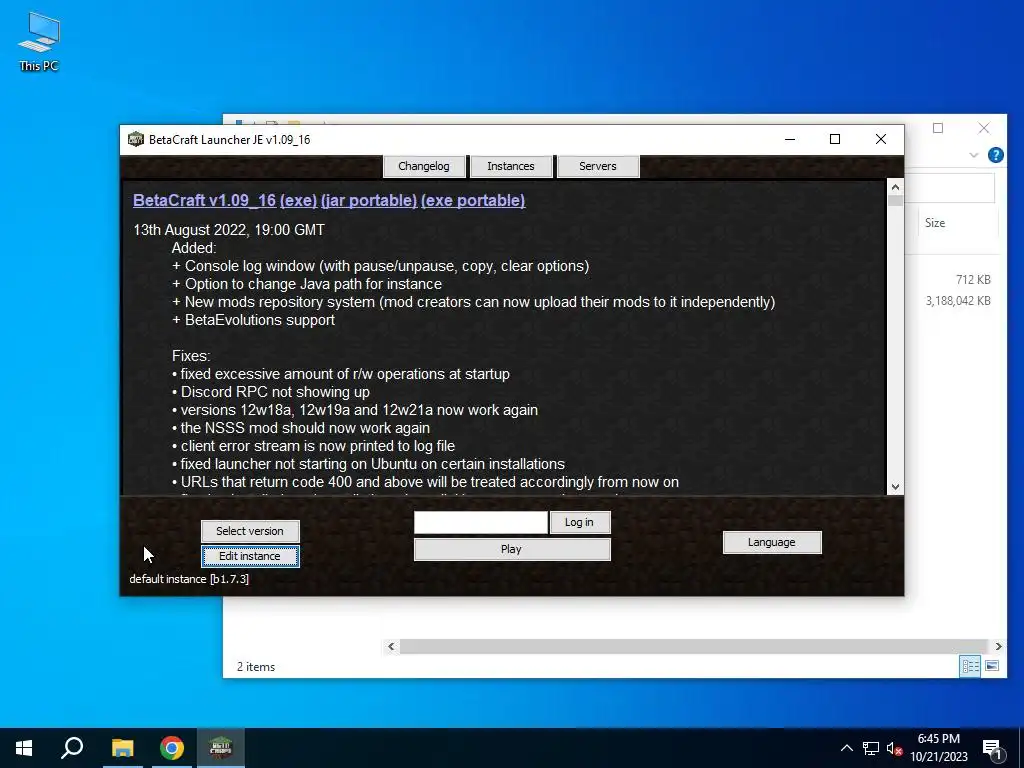Click the changelog scroll up arrow
Screen dimensions: 1024x768
pyautogui.click(x=895, y=187)
